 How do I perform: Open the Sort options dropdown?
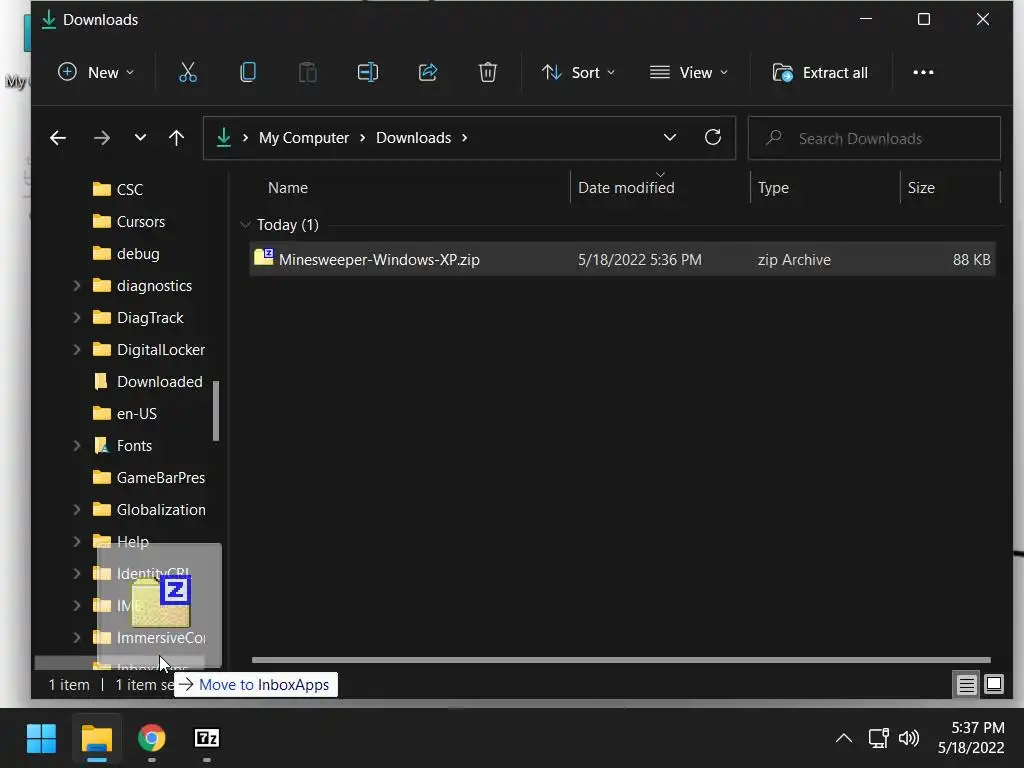579,72
